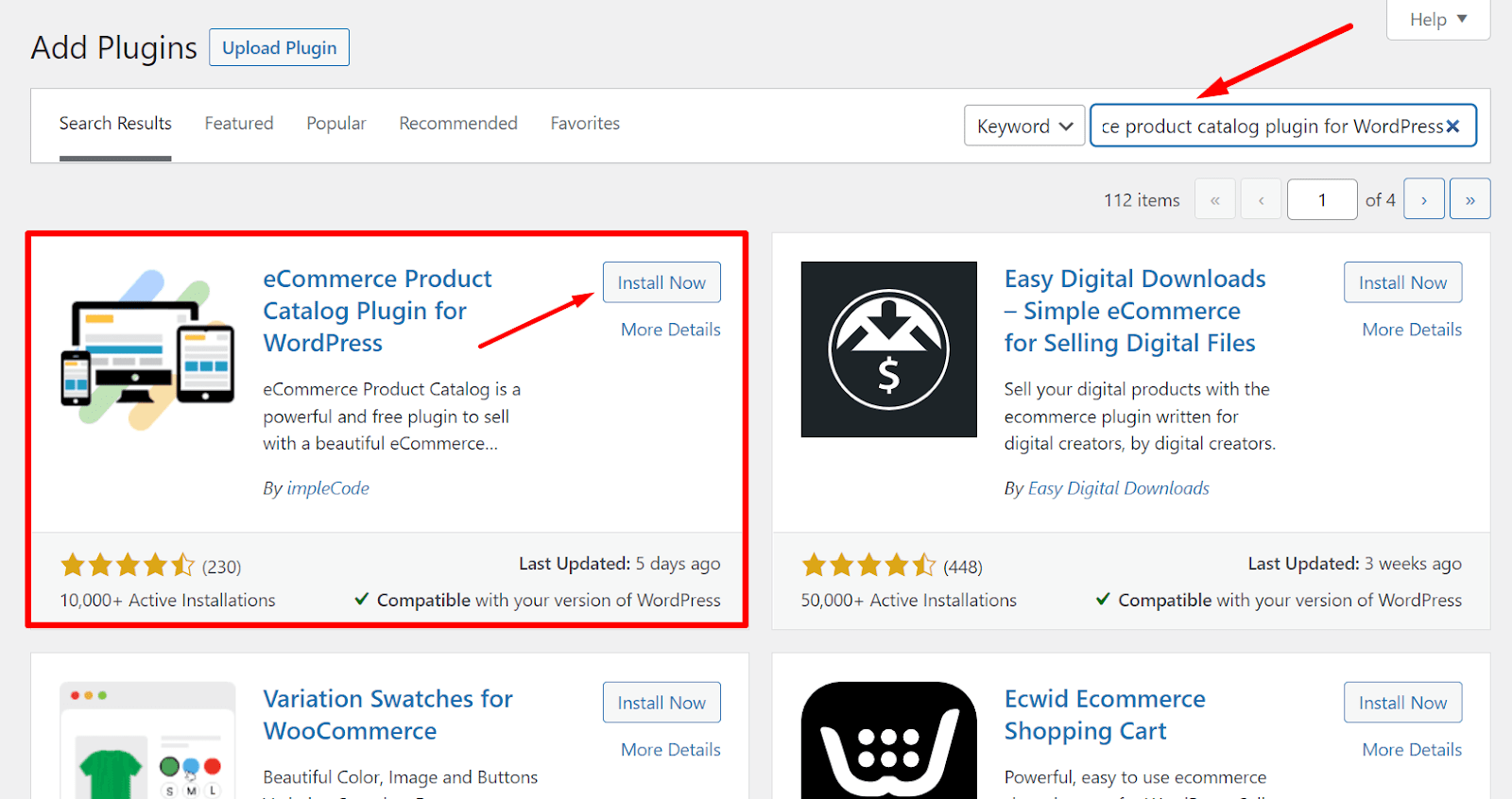Viewport: 1512px width, 799px height.
Task: Focus the plugin search input field
Action: click(1266, 127)
